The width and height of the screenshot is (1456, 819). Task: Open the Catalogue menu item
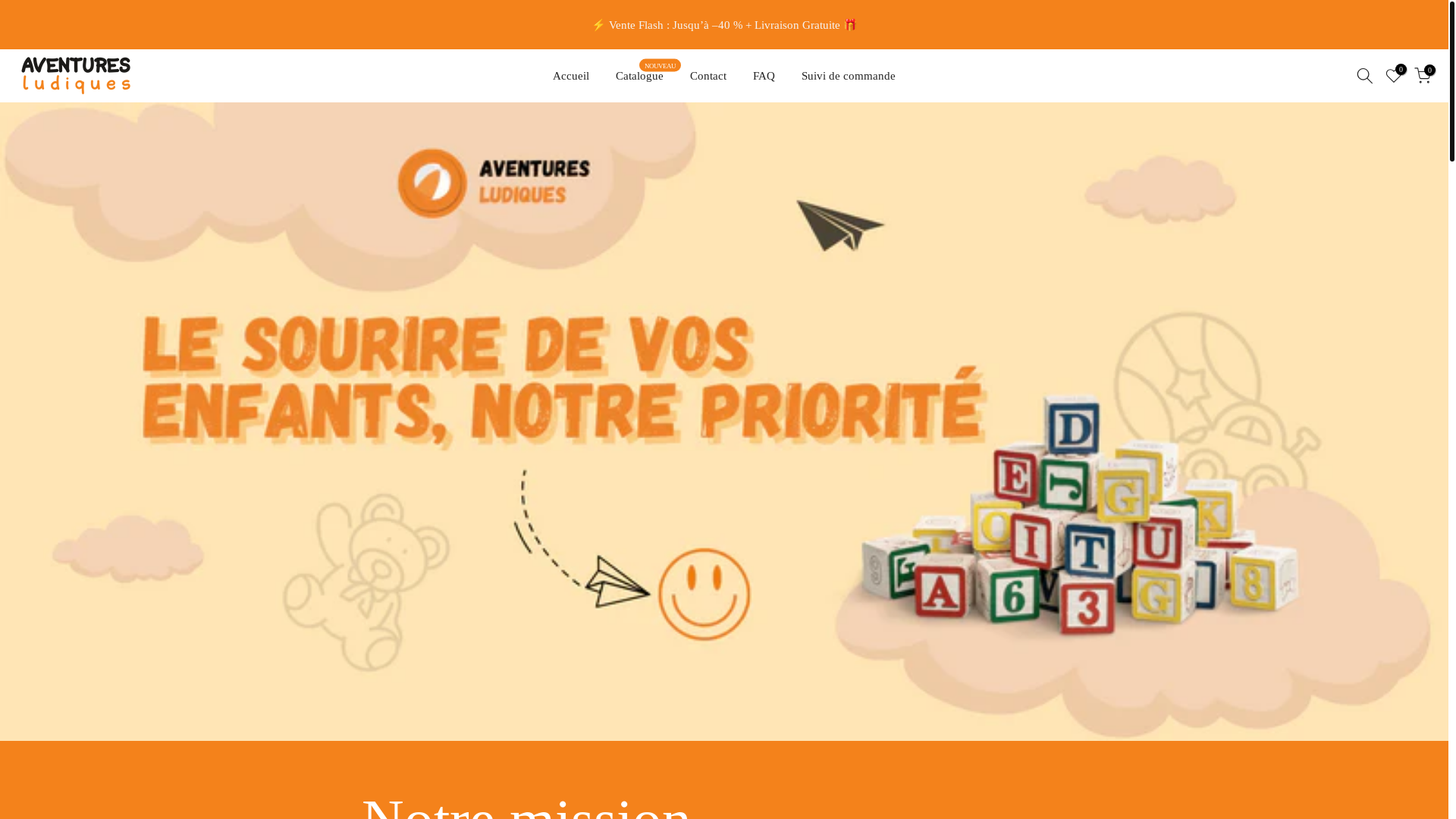(639, 76)
